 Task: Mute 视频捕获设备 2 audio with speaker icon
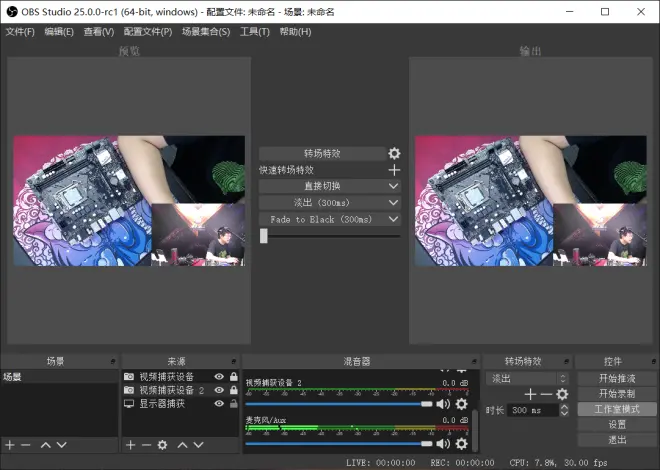pyautogui.click(x=443, y=404)
